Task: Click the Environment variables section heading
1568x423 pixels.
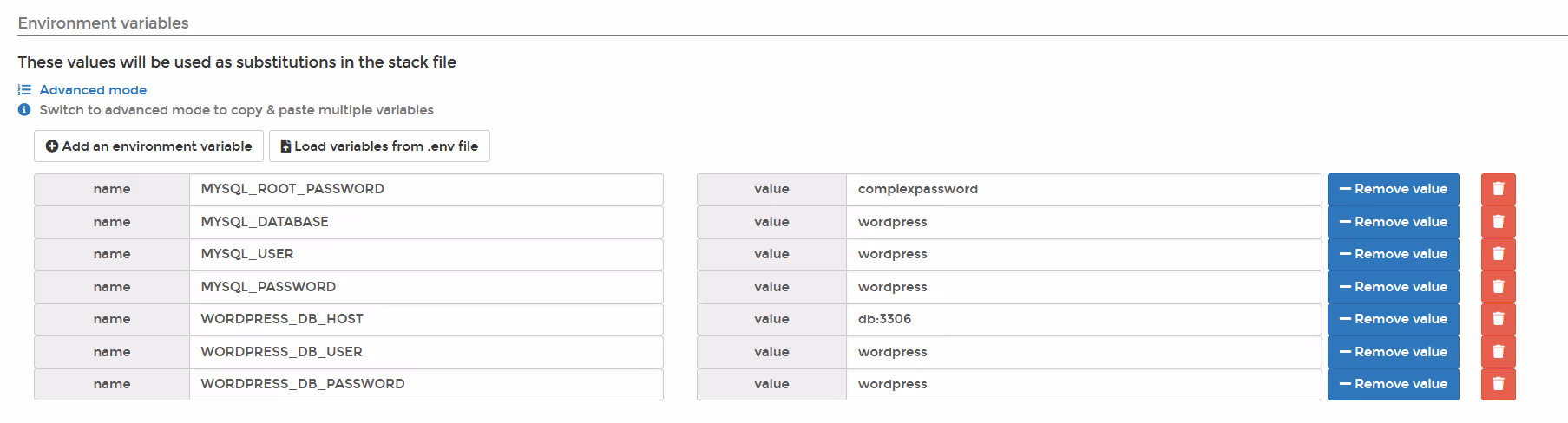Action: 103,23
